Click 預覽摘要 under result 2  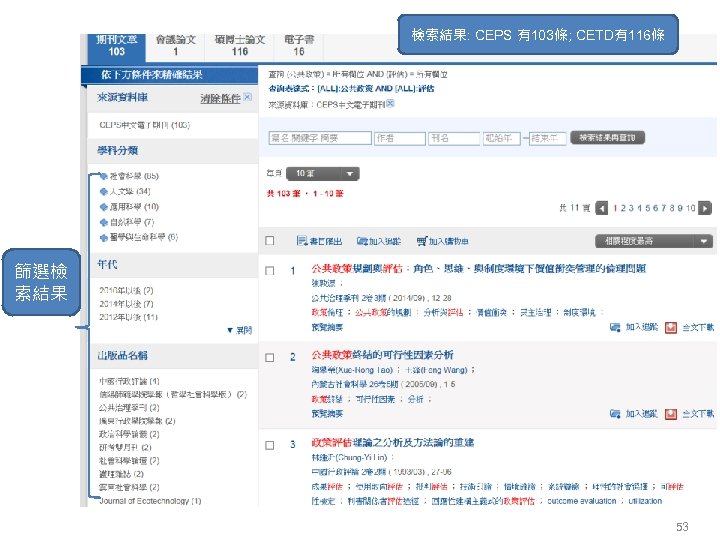(x=327, y=414)
